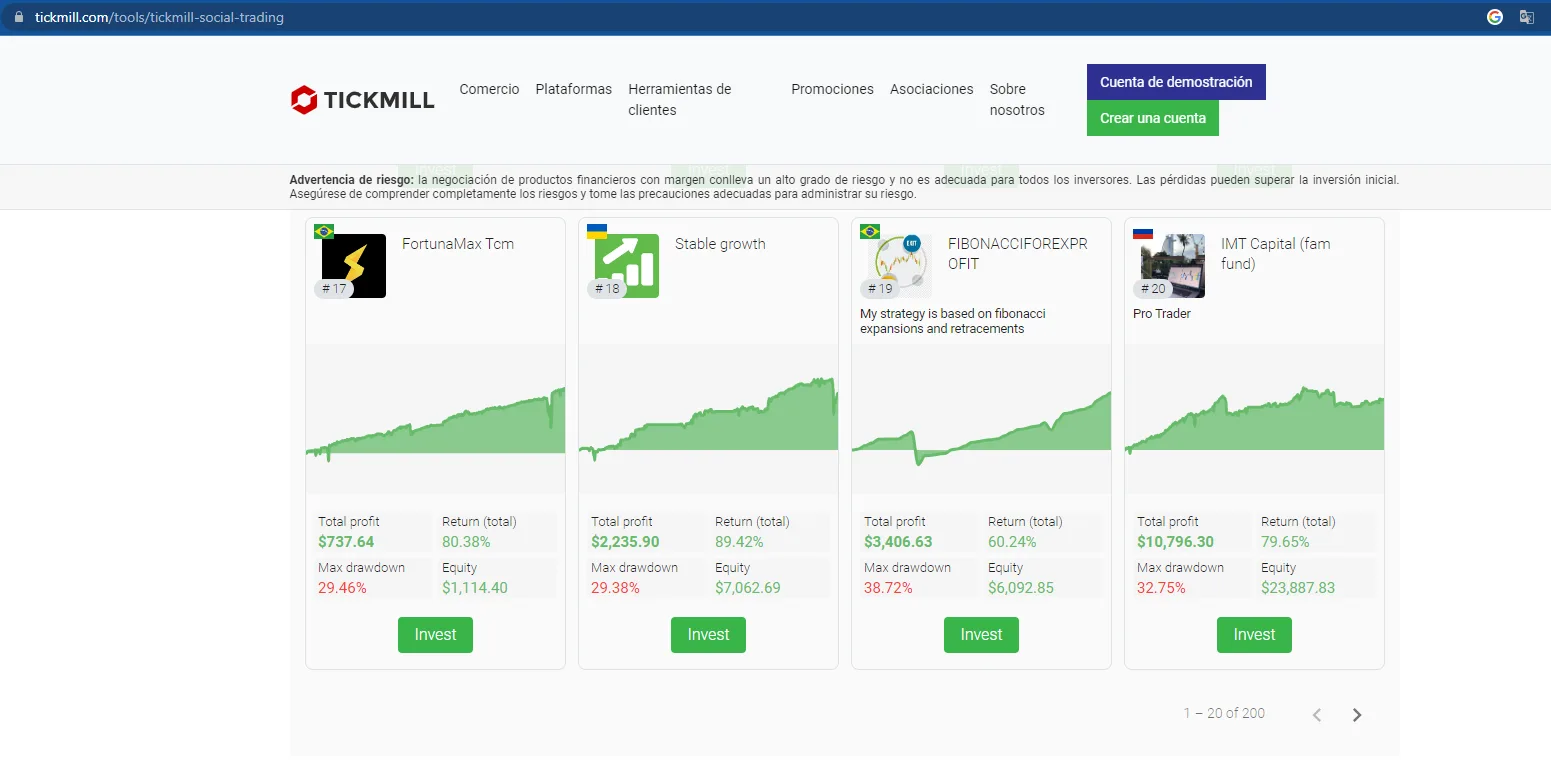
Task: Open the Sobre nosotros menu
Action: (1017, 99)
